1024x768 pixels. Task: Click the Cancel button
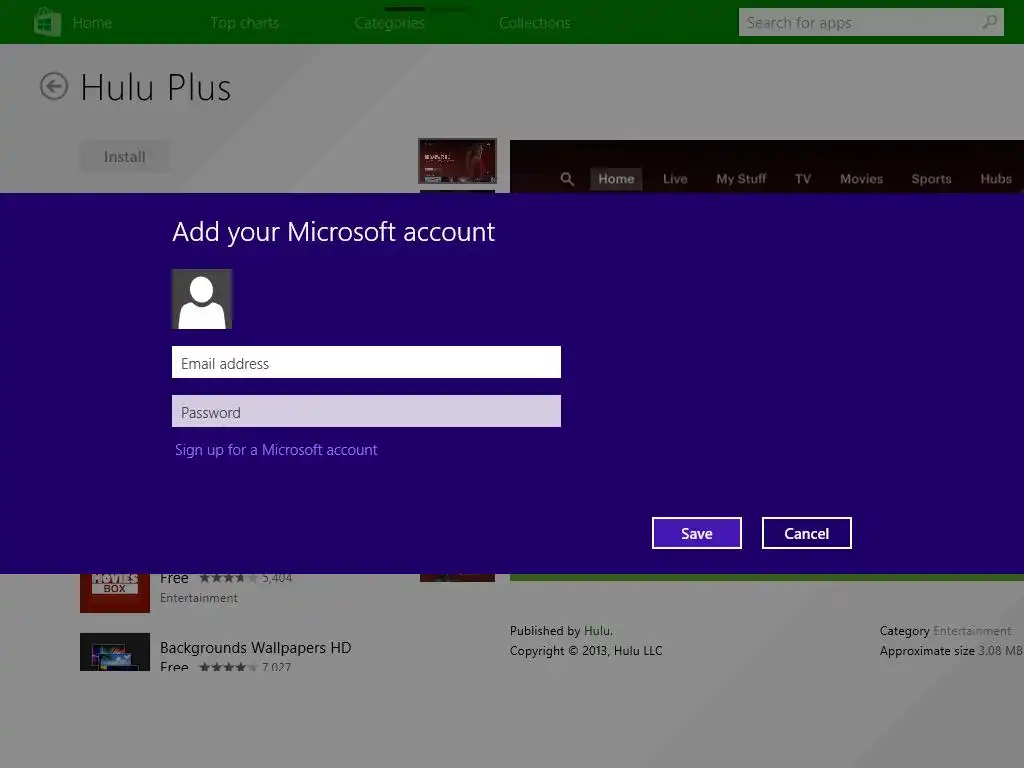coord(807,533)
